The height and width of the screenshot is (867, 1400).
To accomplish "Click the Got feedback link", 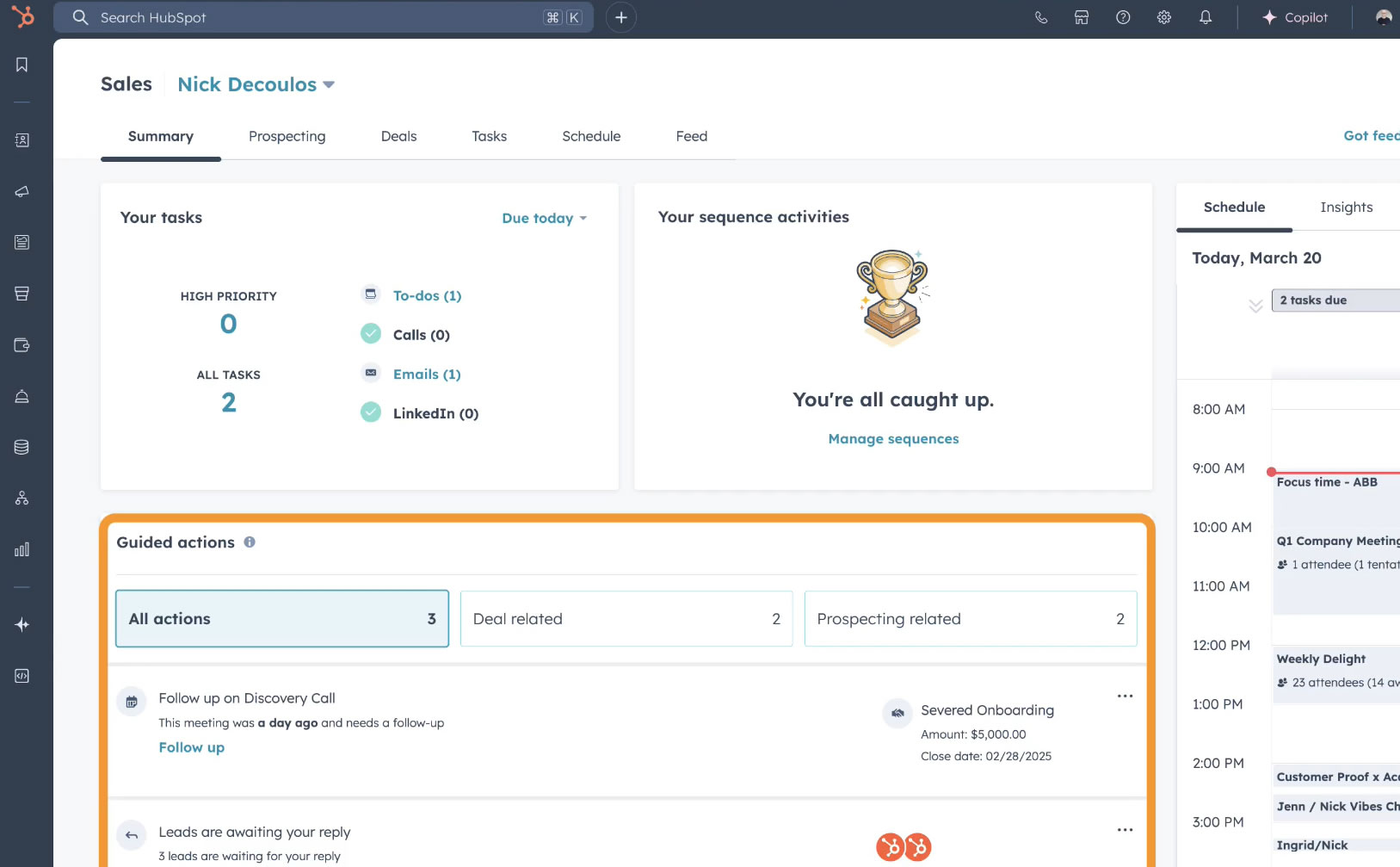I will click(1372, 135).
